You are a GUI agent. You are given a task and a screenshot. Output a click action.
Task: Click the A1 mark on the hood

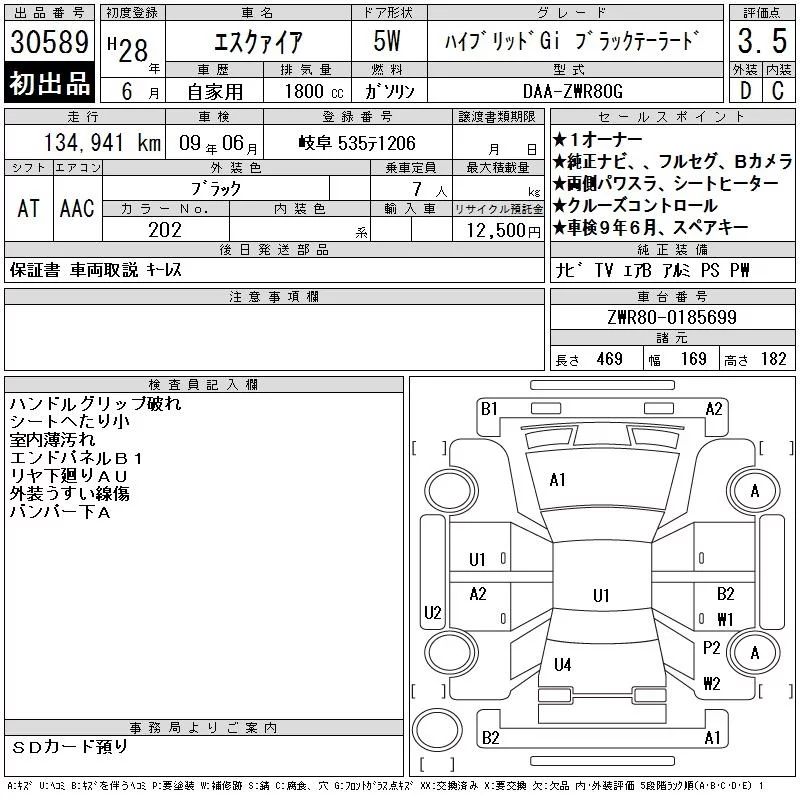557,480
